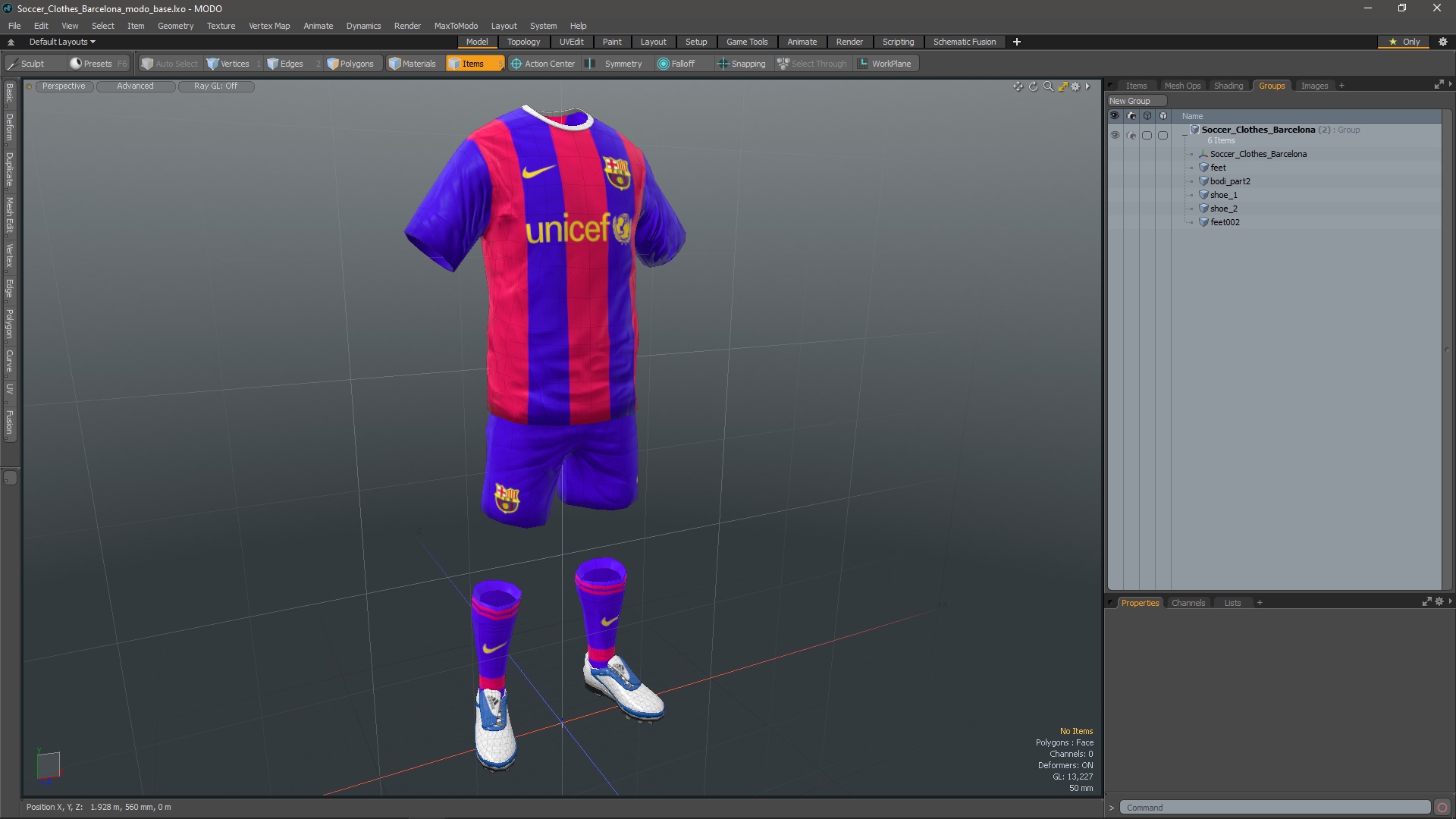Switch to the UVEdit layout tab

(571, 42)
